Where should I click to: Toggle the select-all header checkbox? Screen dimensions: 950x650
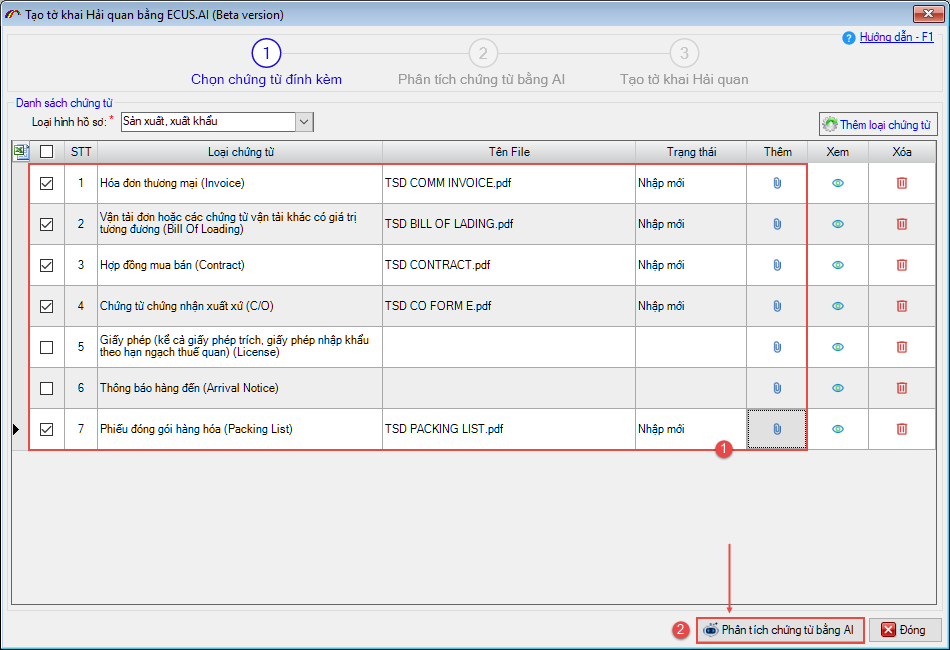pos(46,152)
